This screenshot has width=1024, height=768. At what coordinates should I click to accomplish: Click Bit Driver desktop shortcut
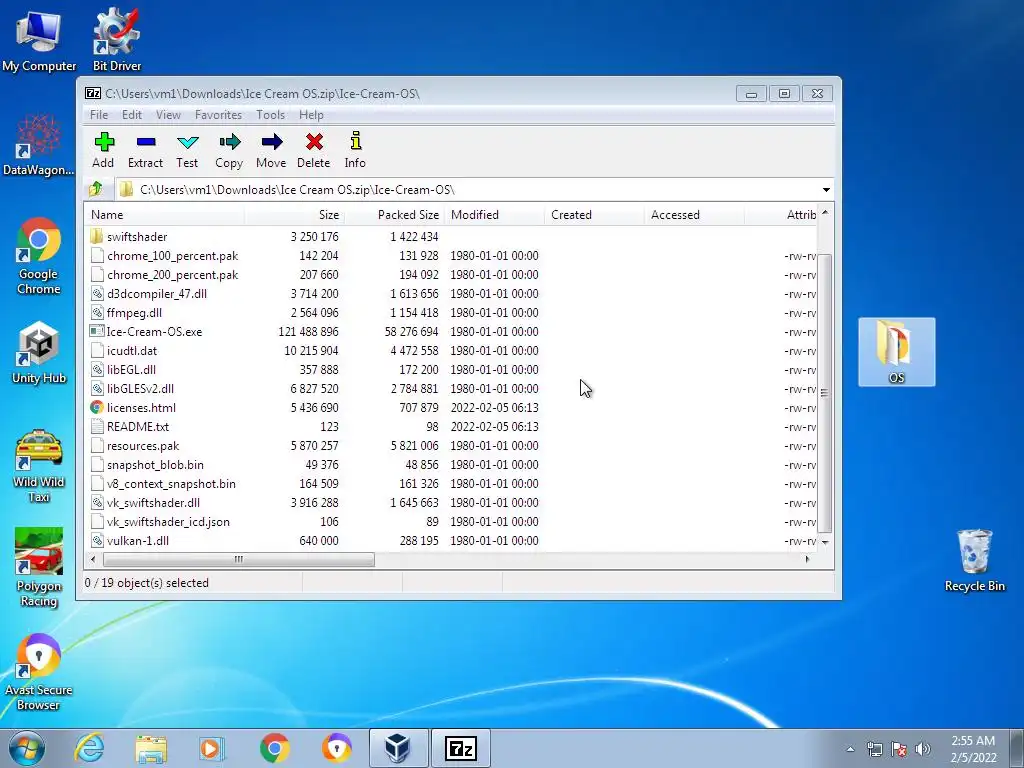116,39
